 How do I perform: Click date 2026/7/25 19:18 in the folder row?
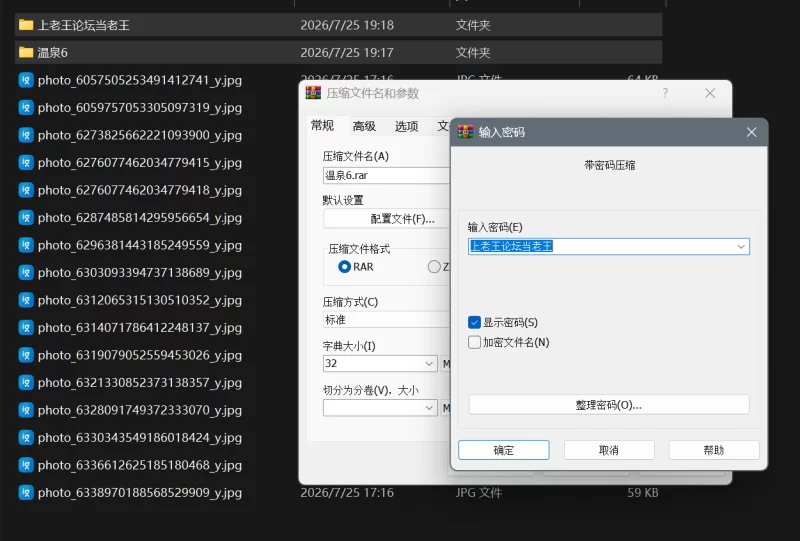(347, 26)
